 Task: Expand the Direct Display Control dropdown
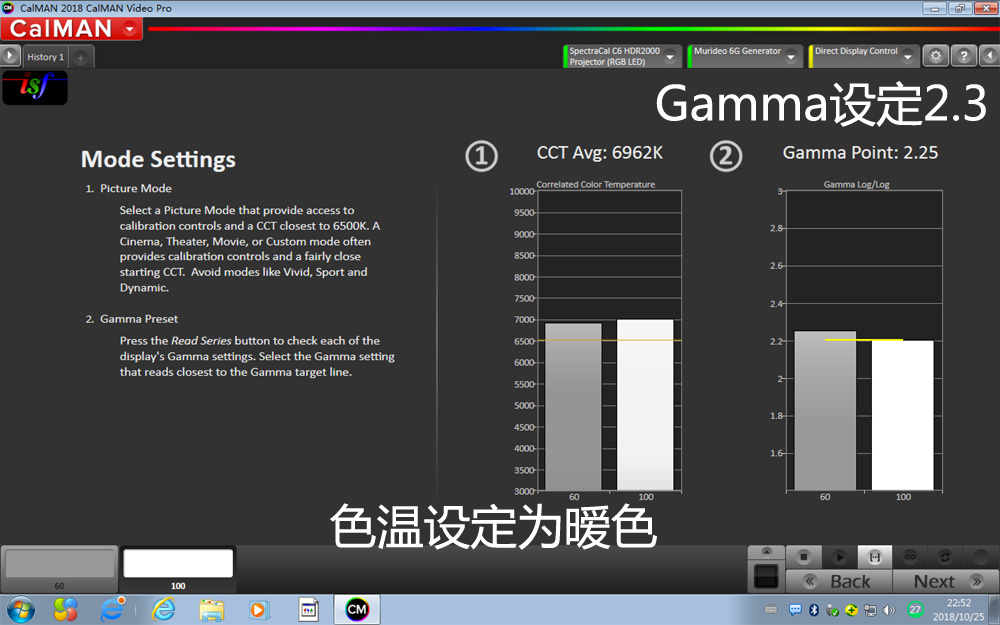[908, 57]
